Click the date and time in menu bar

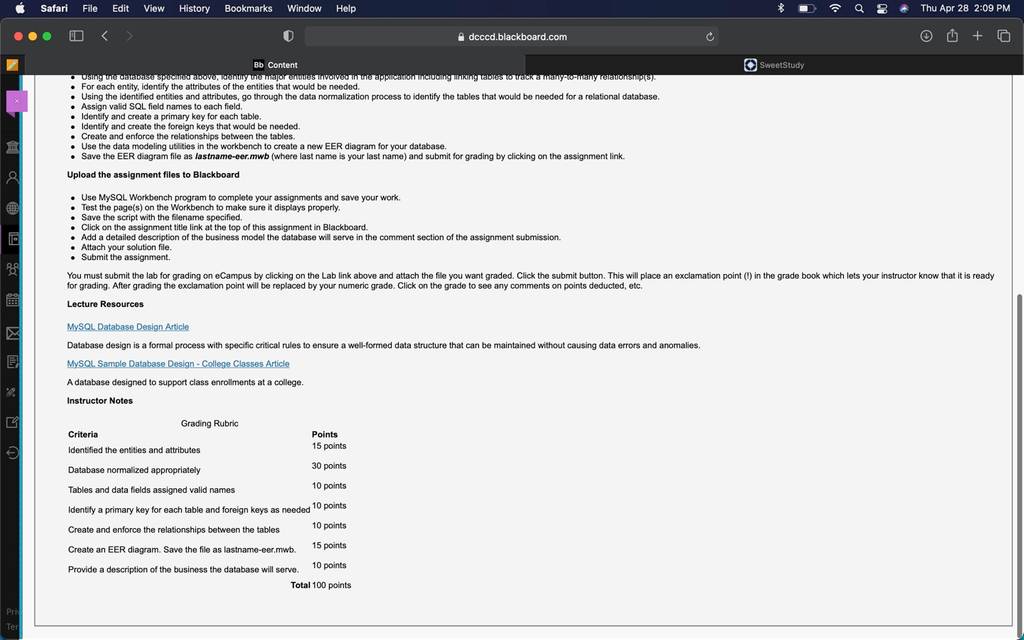(965, 8)
